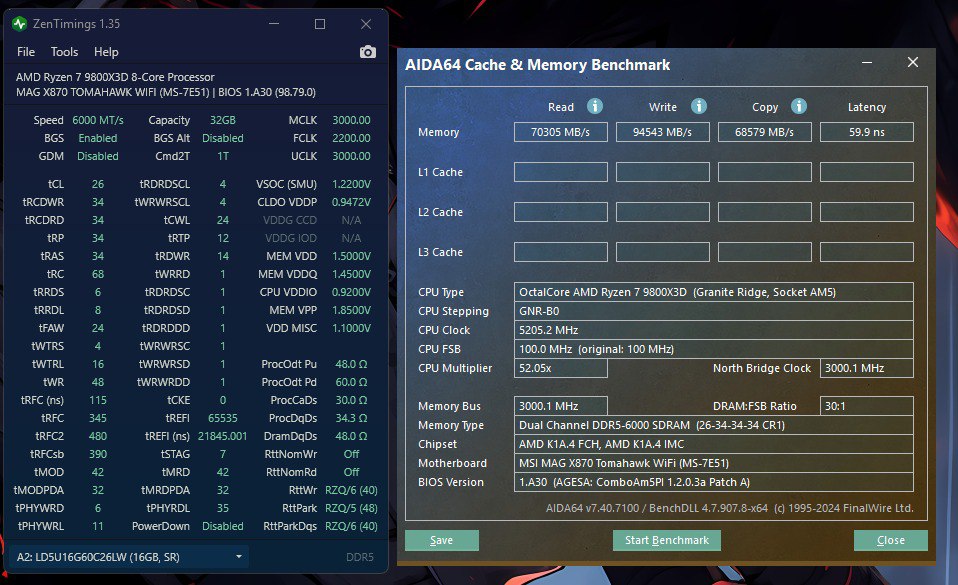Click the Cmd2T value 1T
Screen dimensions: 958x585
tap(222, 156)
